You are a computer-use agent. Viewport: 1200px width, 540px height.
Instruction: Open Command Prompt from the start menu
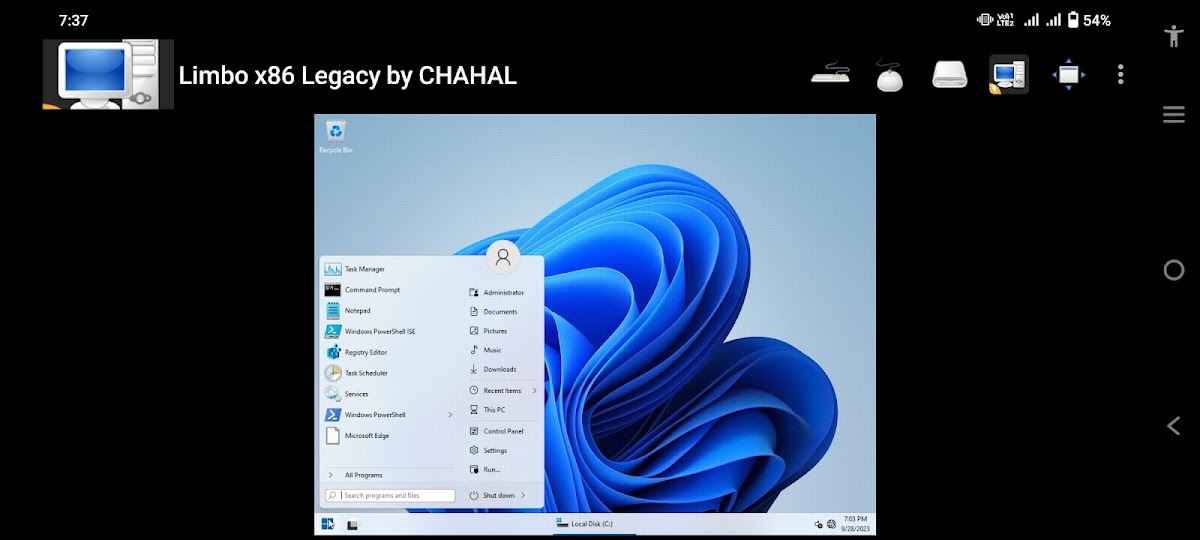coord(372,290)
